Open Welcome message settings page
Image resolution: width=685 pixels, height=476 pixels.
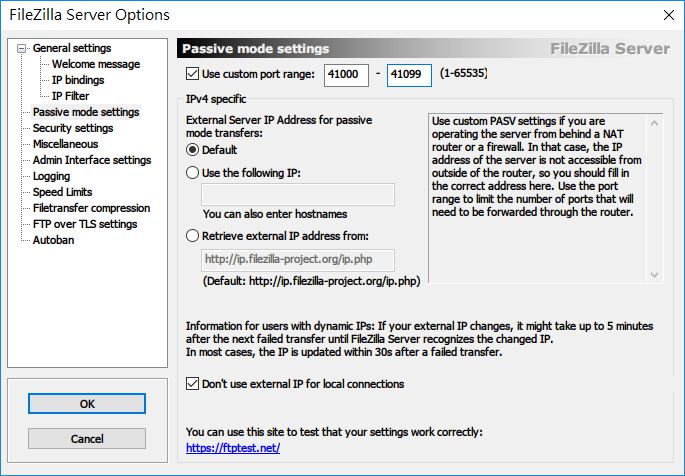95,64
